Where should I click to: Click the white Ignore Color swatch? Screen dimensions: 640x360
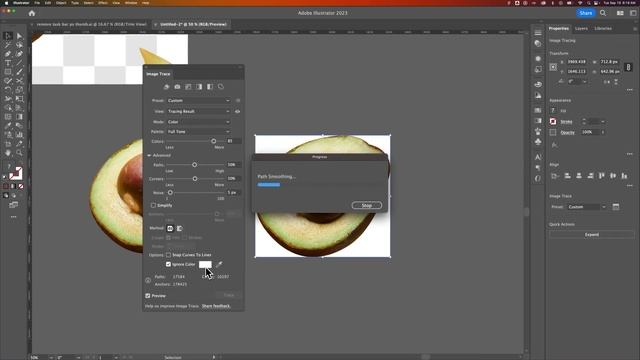click(205, 264)
